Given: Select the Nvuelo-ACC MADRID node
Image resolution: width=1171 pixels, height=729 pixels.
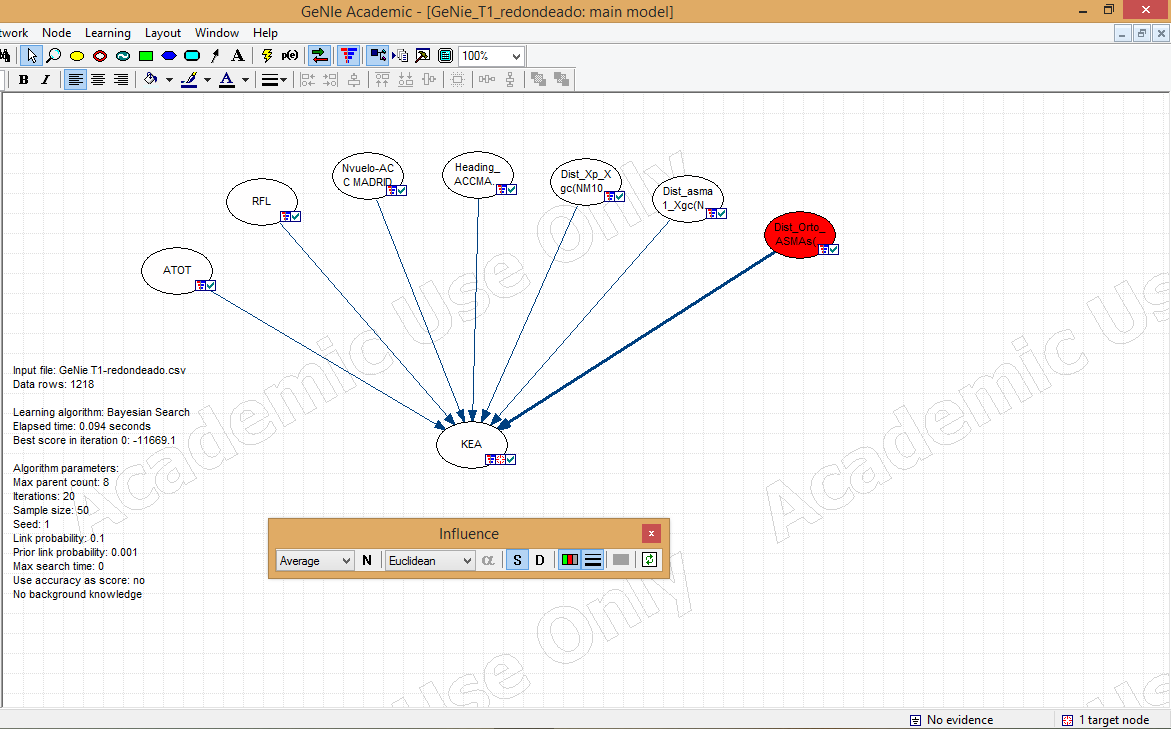Looking at the screenshot, I should point(367,175).
